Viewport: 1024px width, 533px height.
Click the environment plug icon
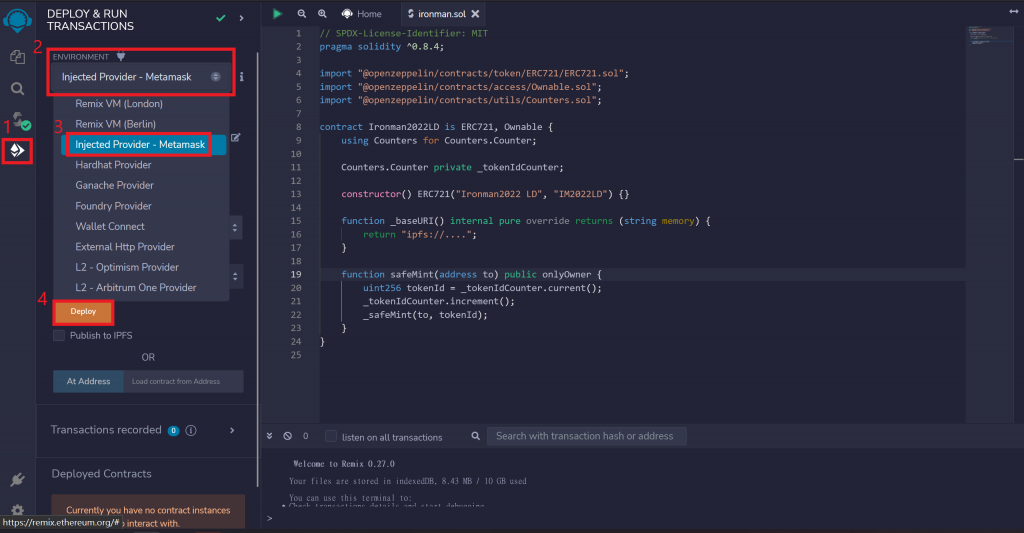tap(121, 56)
